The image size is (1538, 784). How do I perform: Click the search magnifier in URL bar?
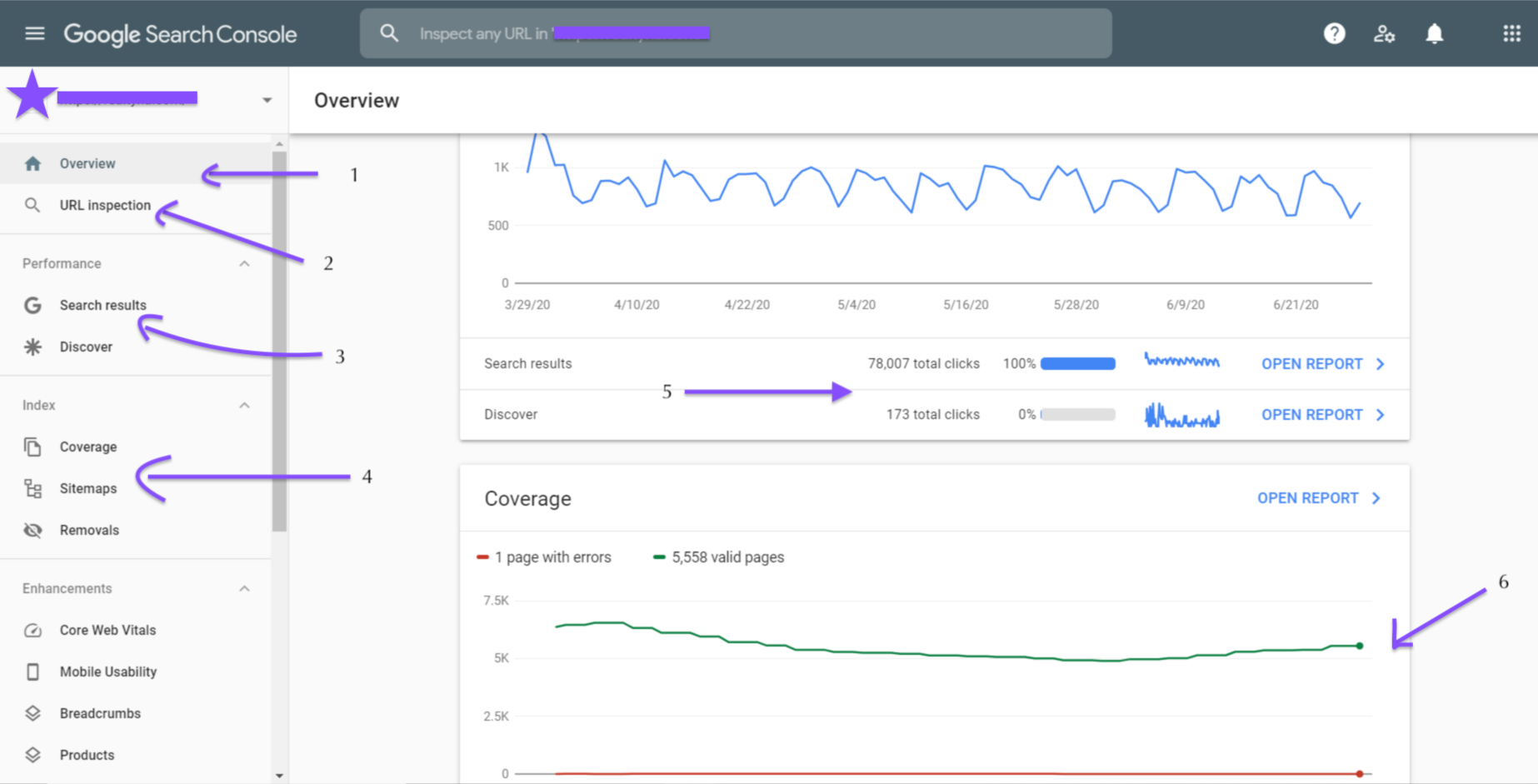click(389, 33)
